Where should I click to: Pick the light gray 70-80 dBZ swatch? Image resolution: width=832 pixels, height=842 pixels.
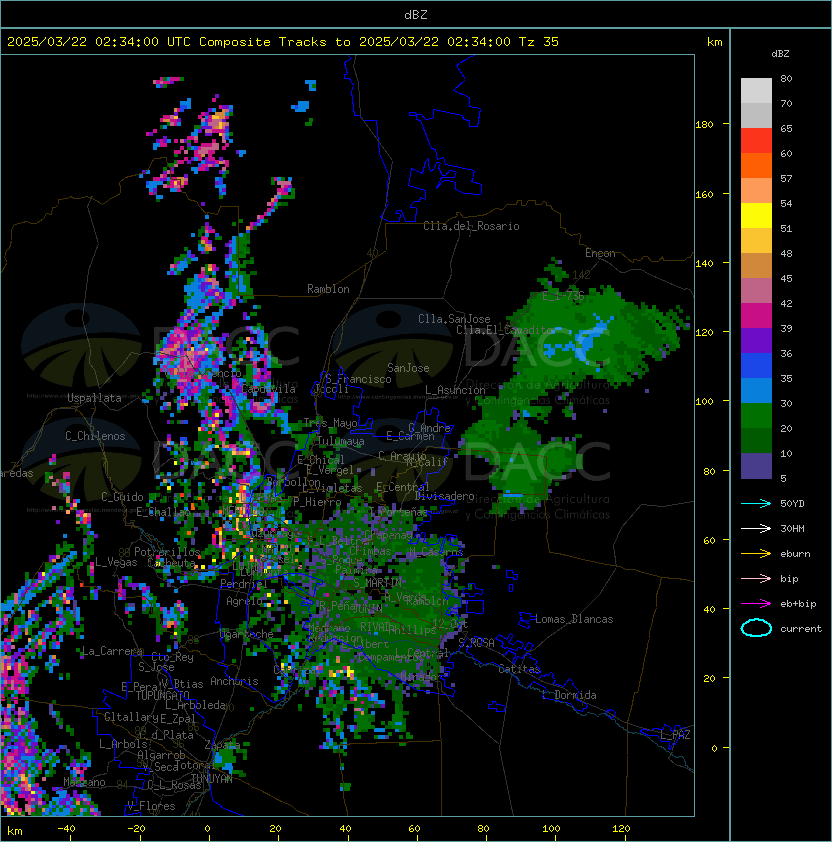coord(756,91)
